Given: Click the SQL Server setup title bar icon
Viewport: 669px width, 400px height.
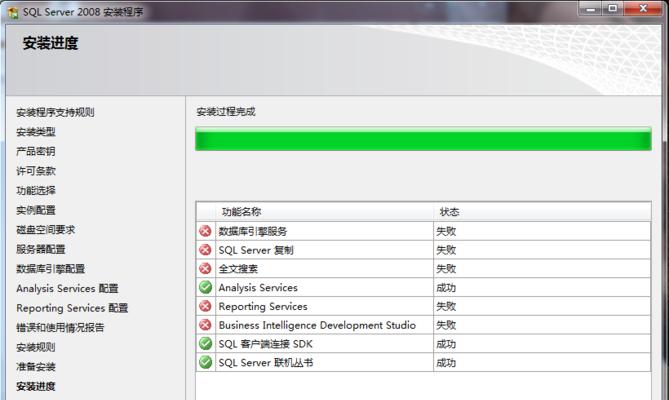Looking at the screenshot, I should [x=13, y=12].
